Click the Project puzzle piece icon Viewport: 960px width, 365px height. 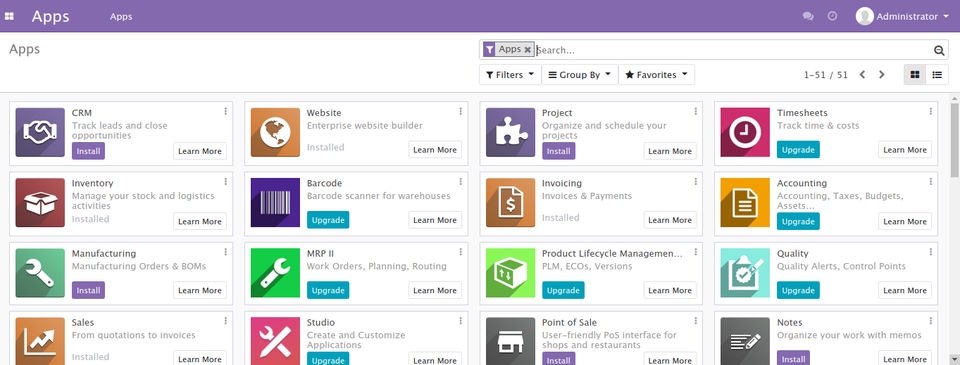coord(510,132)
